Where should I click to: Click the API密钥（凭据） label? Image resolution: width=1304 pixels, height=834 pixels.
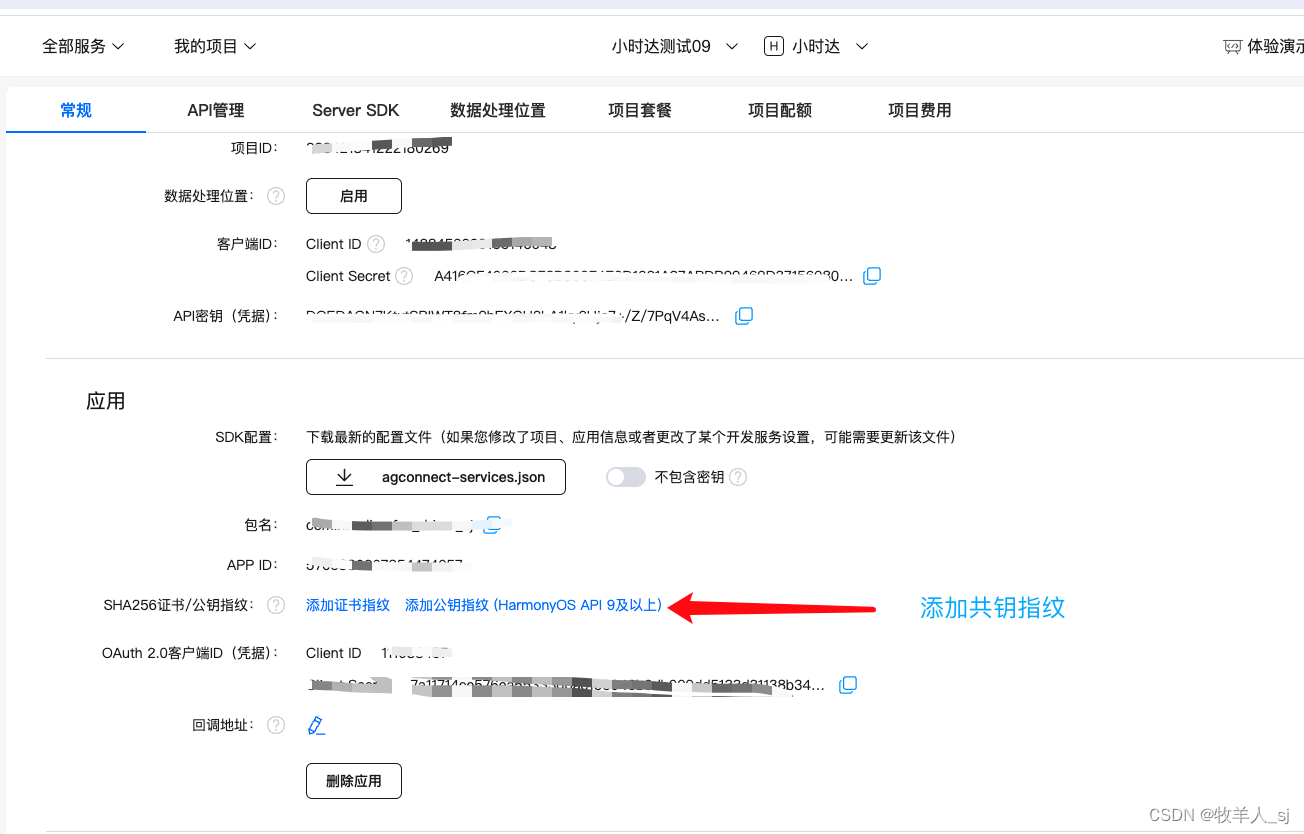pos(225,316)
